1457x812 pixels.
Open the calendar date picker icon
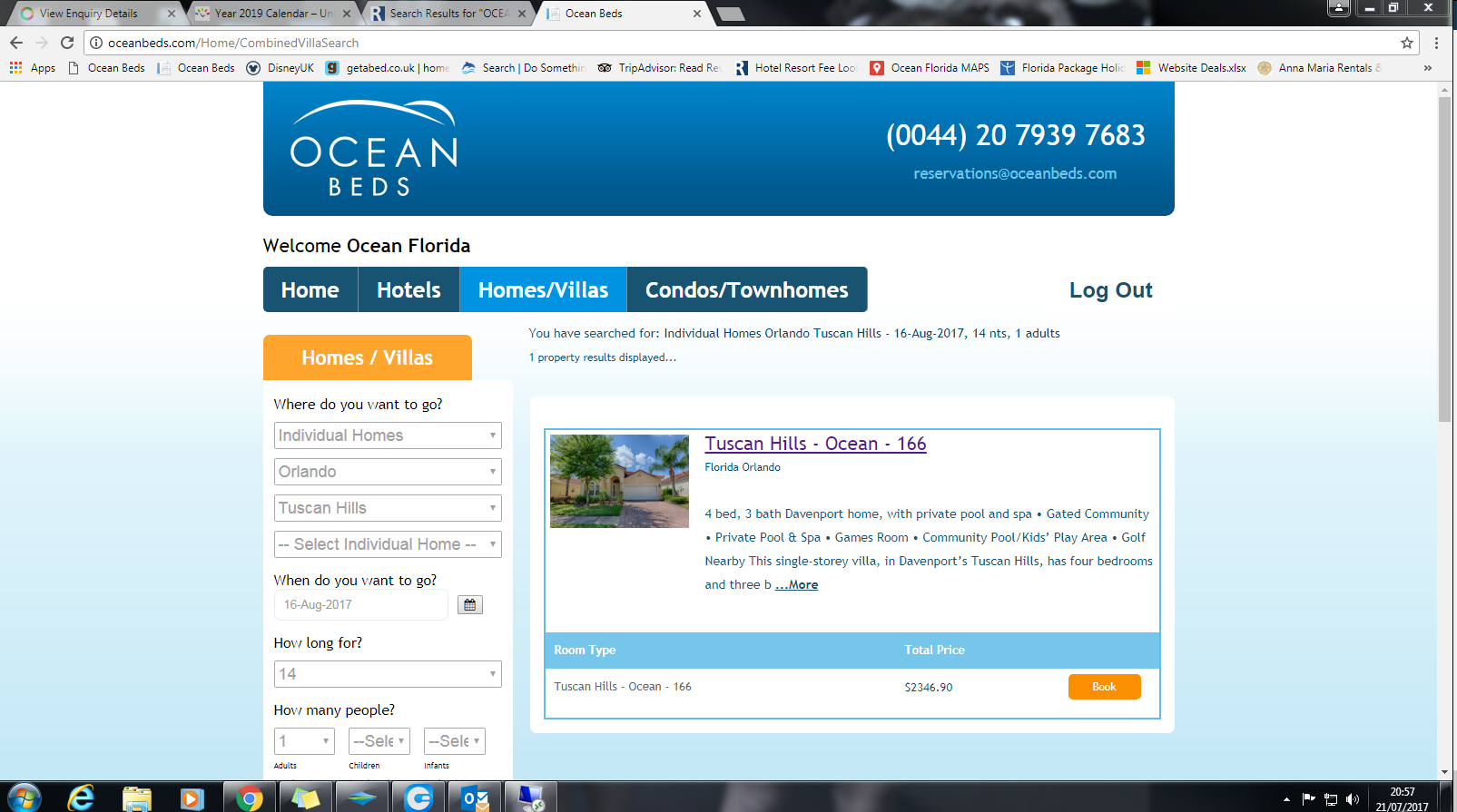click(470, 605)
